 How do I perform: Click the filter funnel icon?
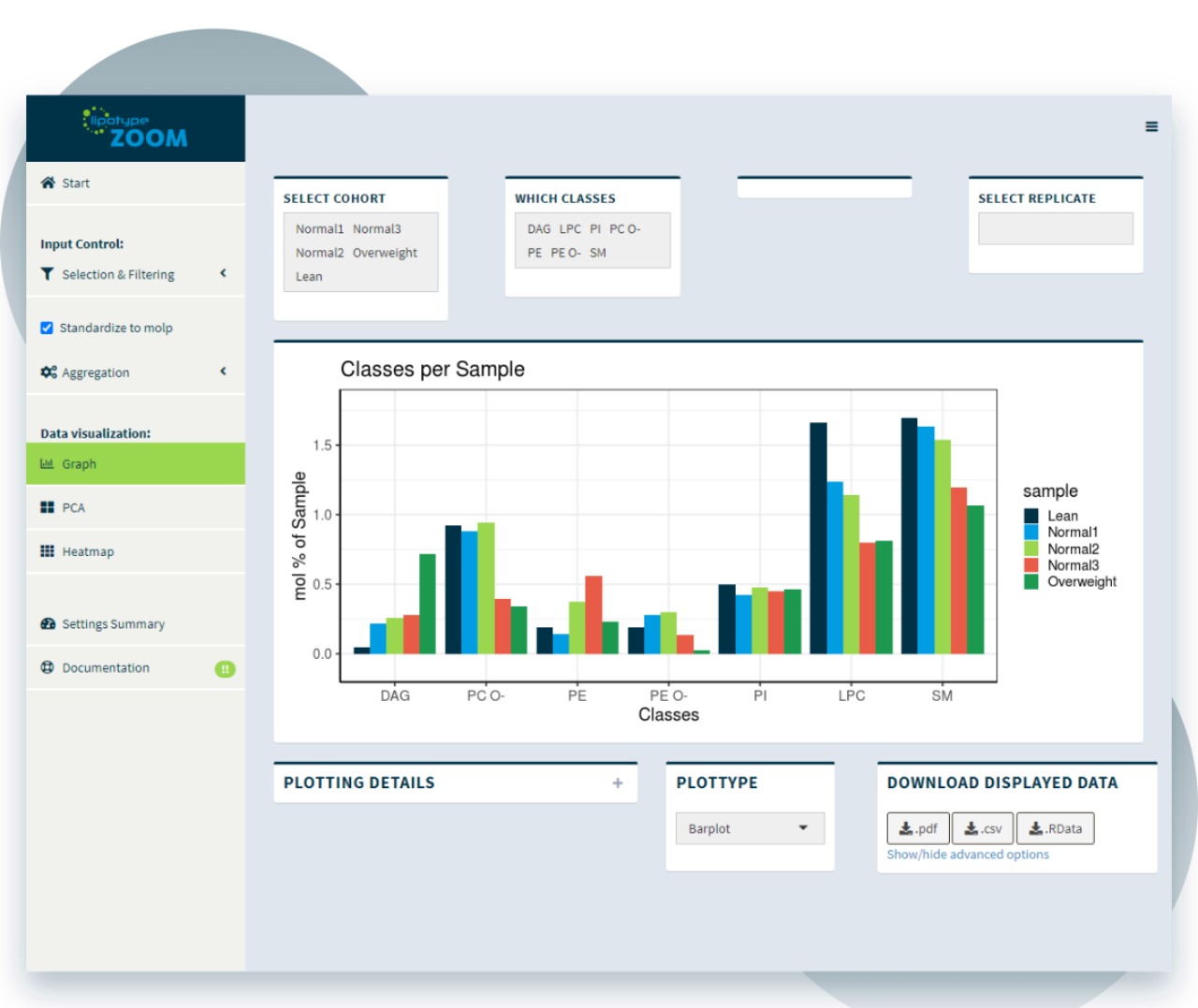click(47, 274)
